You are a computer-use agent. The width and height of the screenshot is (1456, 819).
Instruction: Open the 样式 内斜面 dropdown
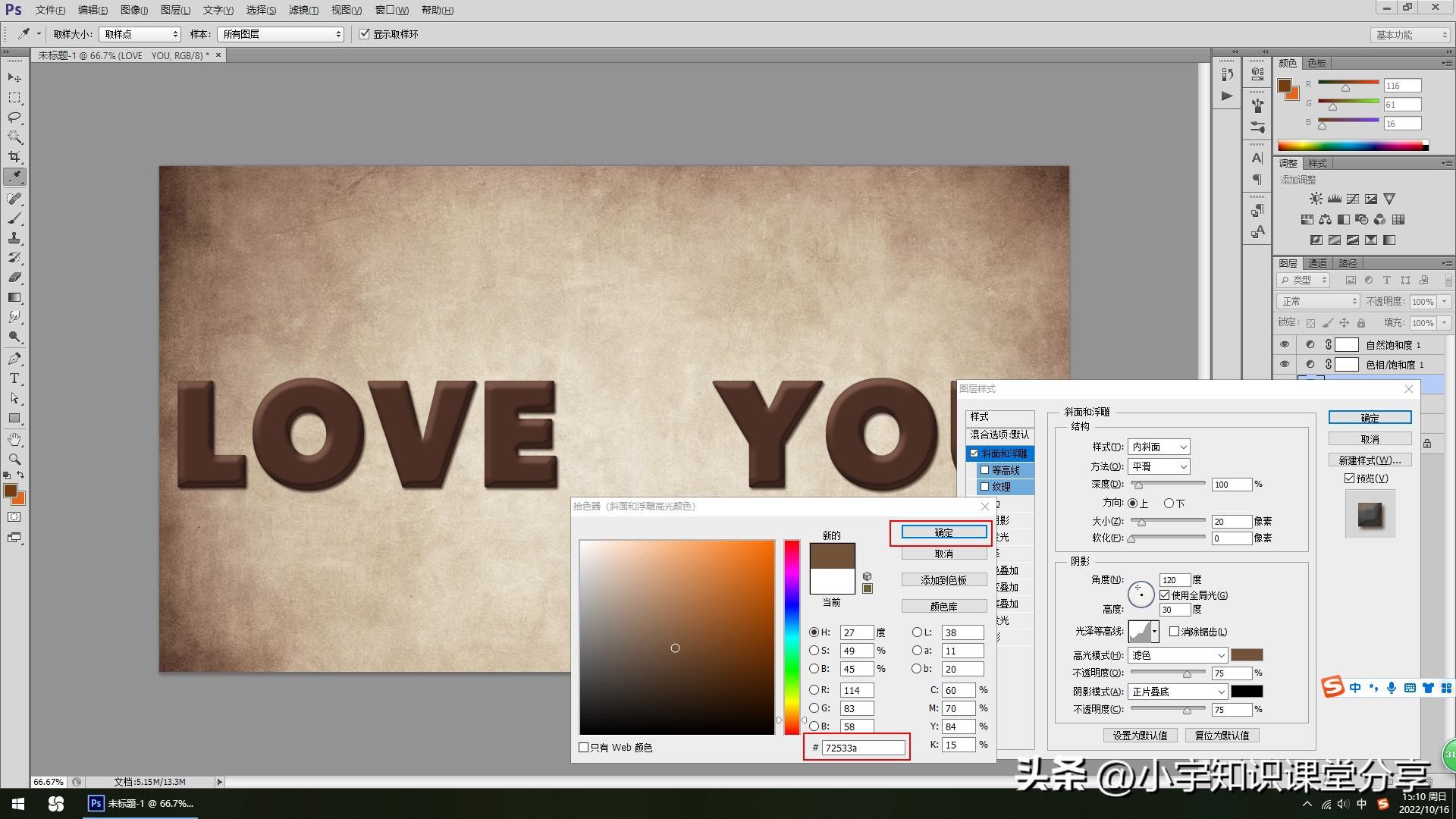pyautogui.click(x=1159, y=447)
